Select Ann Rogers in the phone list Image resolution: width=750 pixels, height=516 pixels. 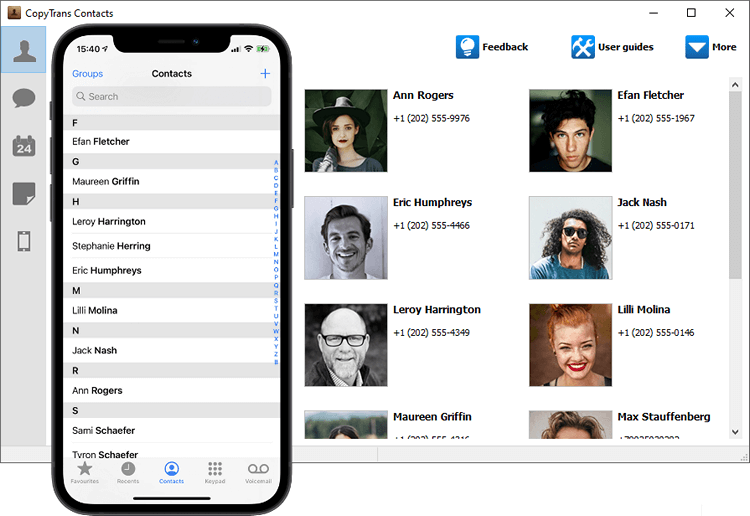171,390
